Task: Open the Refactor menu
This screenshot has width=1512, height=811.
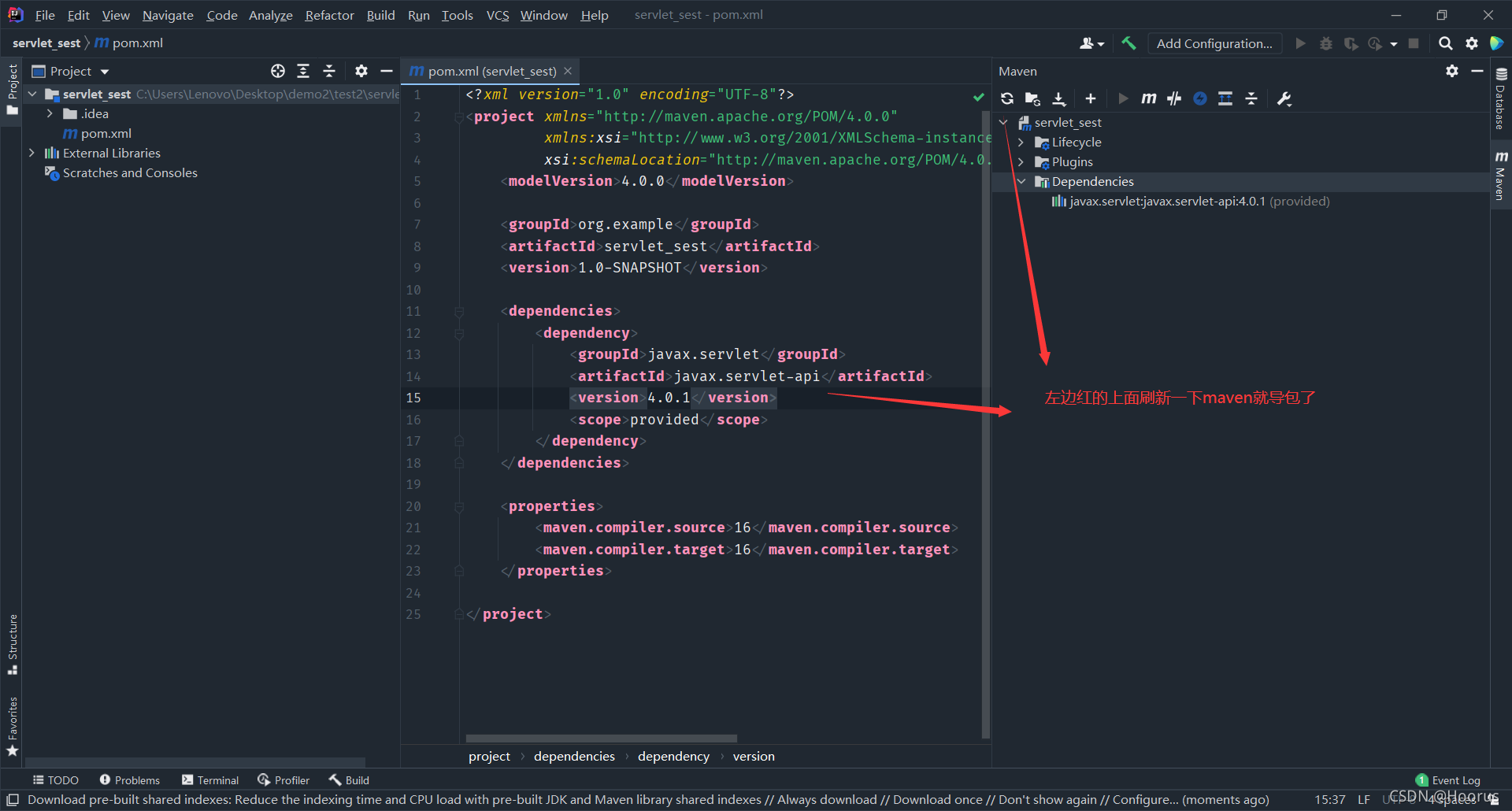Action: click(x=329, y=15)
